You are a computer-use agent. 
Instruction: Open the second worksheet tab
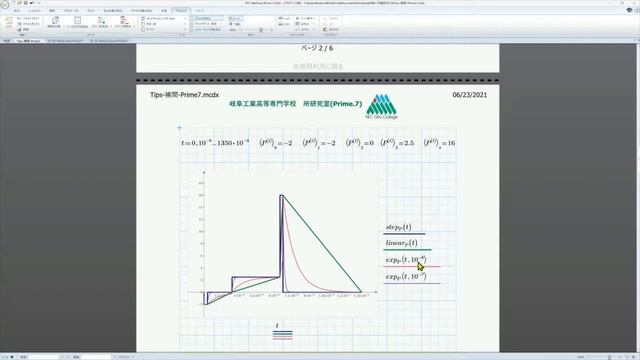65,41
